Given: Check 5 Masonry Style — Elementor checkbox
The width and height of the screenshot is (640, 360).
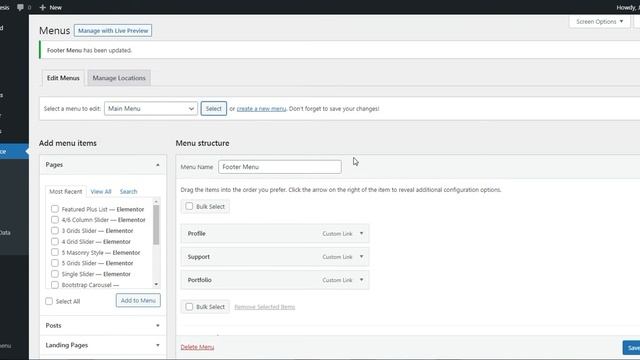Looking at the screenshot, I should tap(55, 252).
